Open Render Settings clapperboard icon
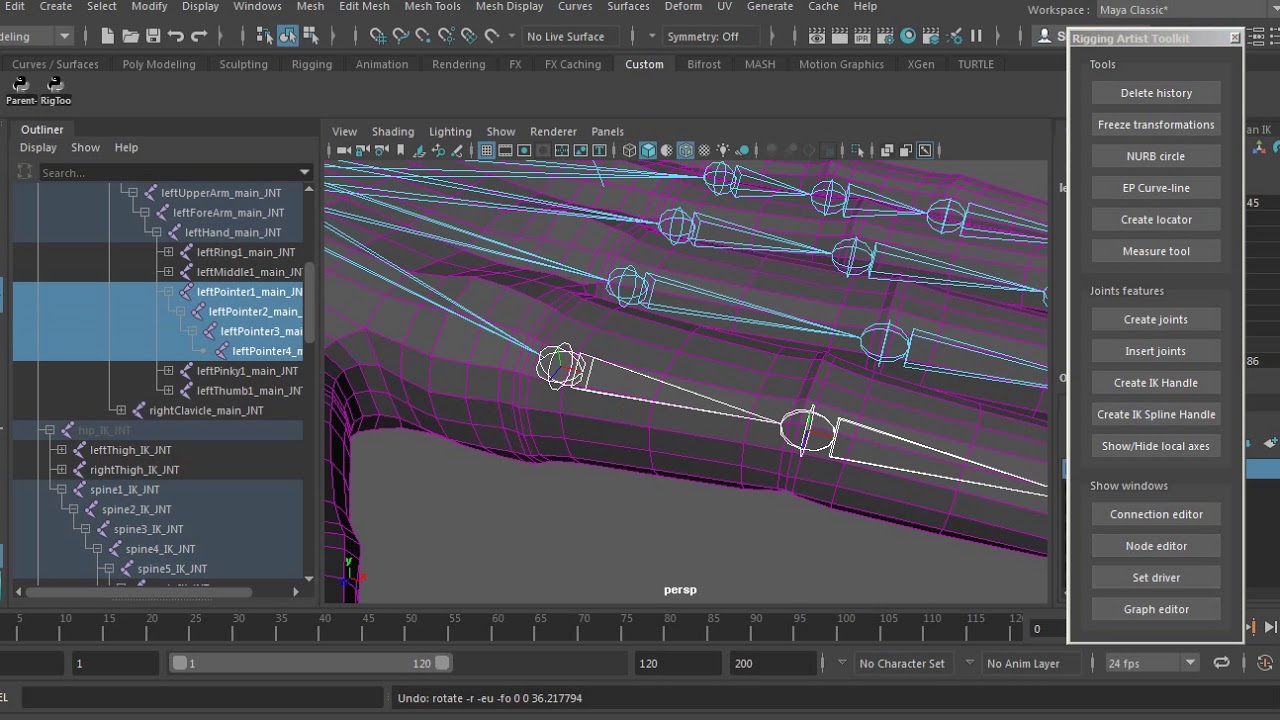The width and height of the screenshot is (1280, 720). tap(887, 36)
